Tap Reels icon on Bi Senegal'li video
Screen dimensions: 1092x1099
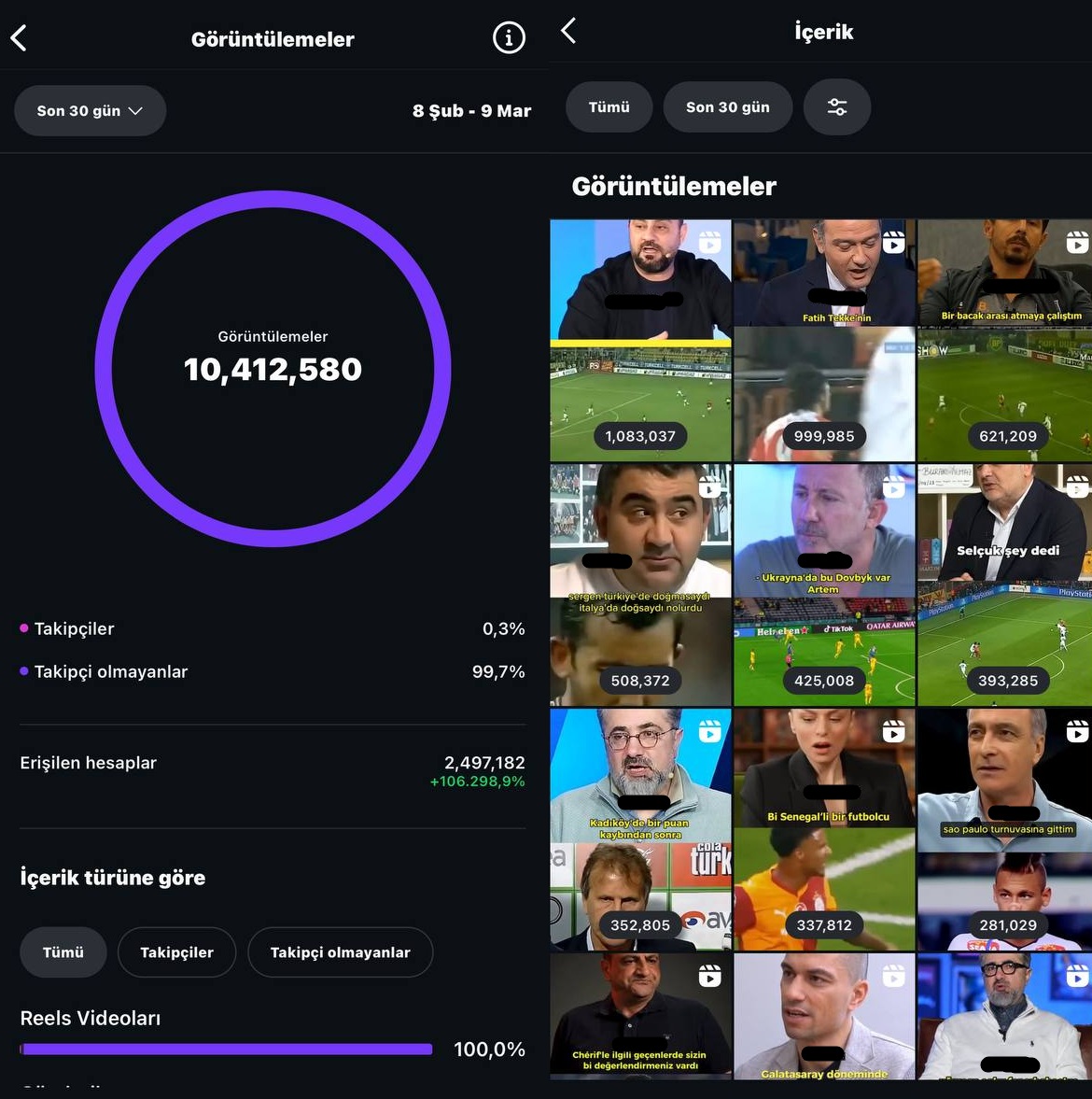click(893, 731)
